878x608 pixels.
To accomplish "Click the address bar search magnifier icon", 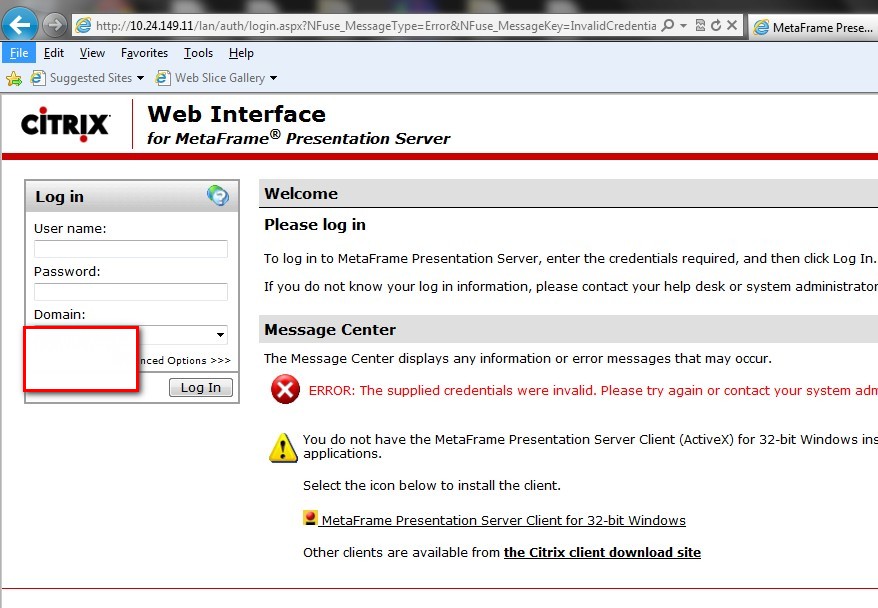I will 667,25.
